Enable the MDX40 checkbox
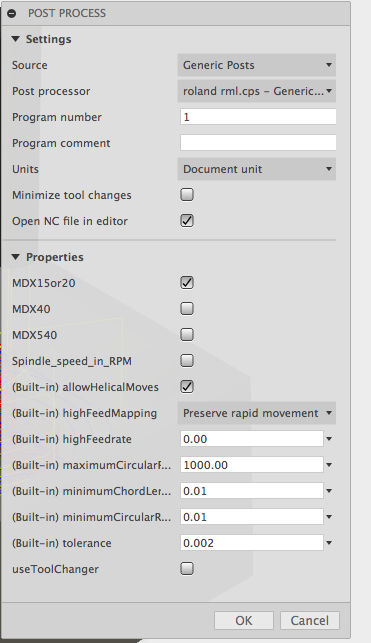371x643 pixels. [x=187, y=308]
